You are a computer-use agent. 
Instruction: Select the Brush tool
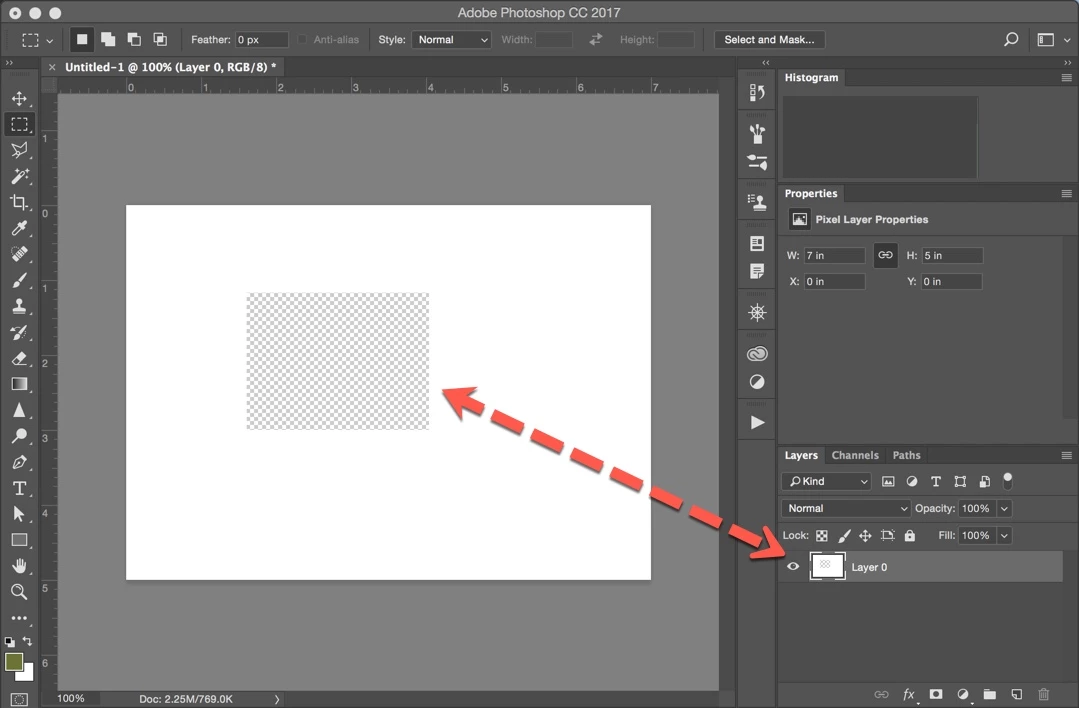19,280
